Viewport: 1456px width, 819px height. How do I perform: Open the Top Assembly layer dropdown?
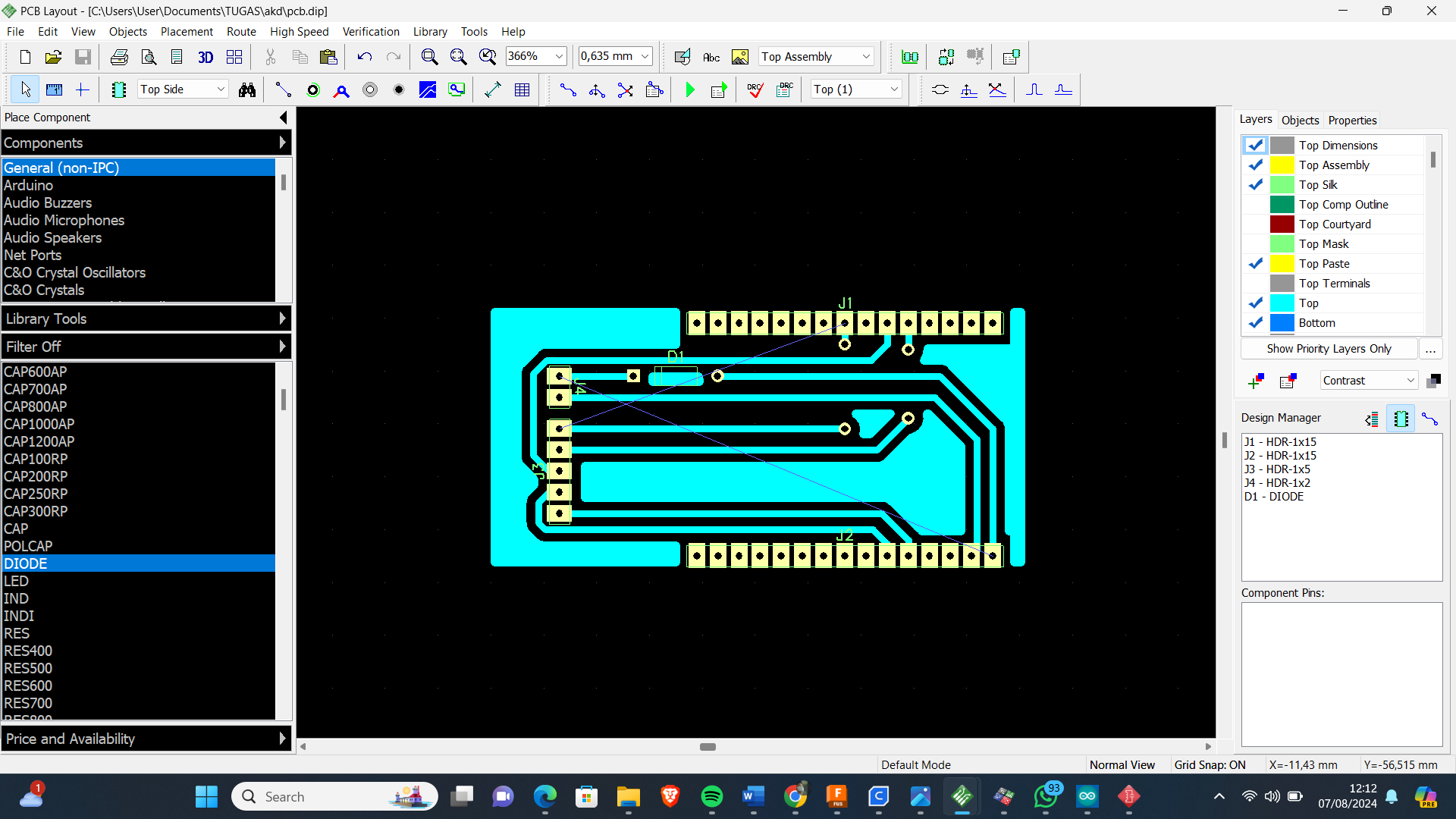866,57
